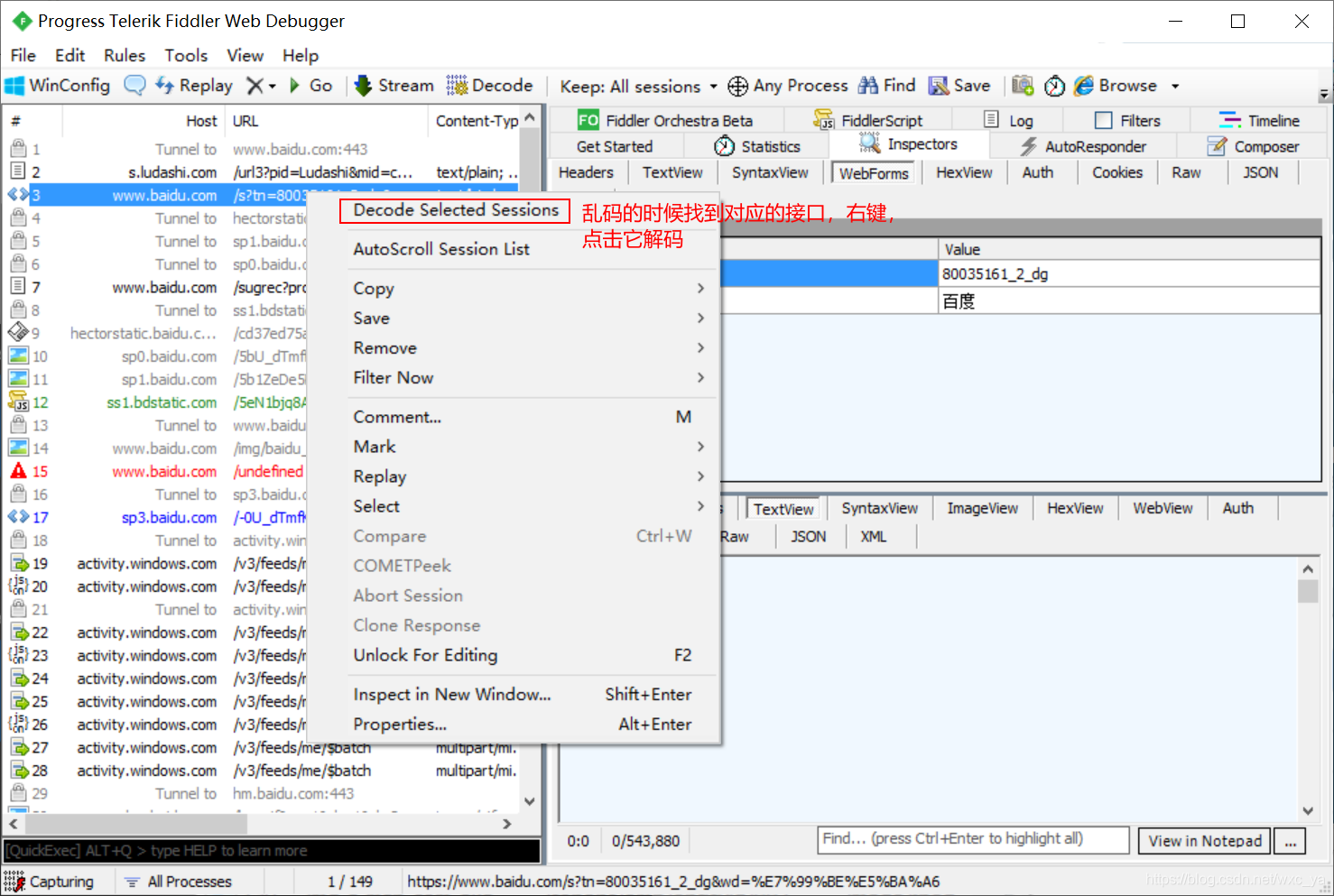Open the response XML tab
This screenshot has height=896, width=1334.
873,536
